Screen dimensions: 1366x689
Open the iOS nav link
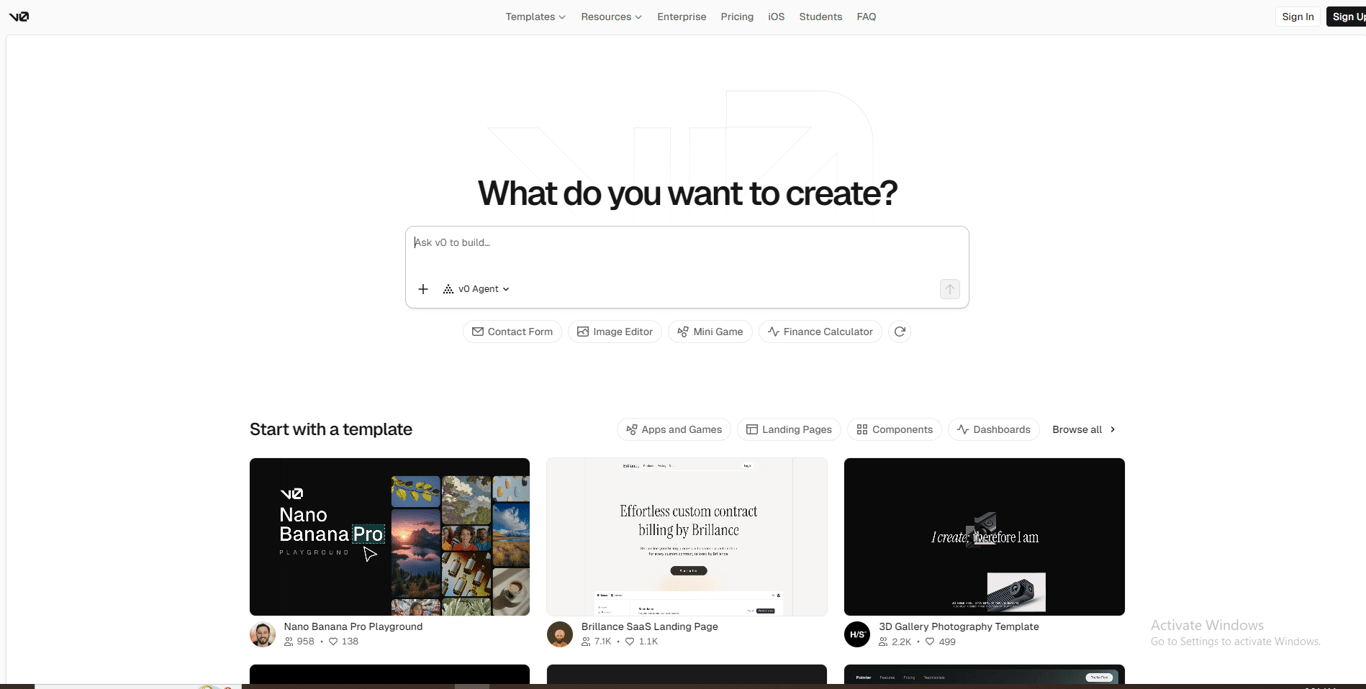point(776,17)
